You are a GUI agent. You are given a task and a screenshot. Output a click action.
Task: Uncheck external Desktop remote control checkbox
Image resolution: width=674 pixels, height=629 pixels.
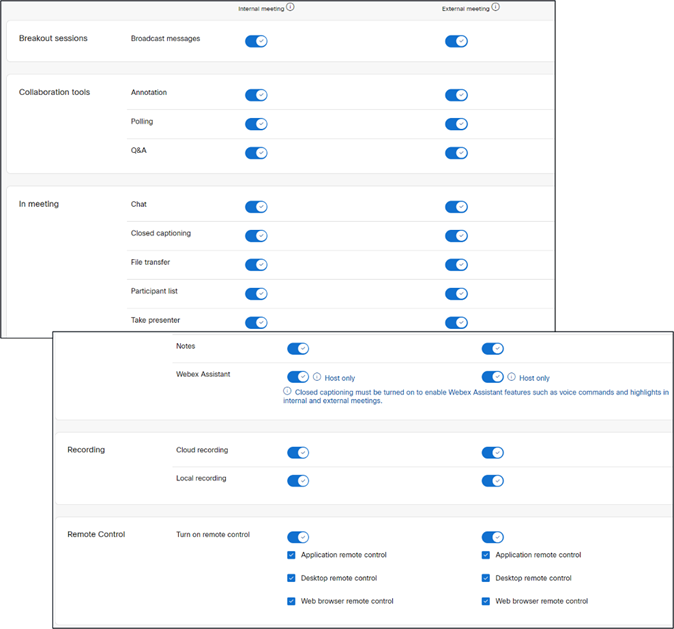(x=486, y=578)
